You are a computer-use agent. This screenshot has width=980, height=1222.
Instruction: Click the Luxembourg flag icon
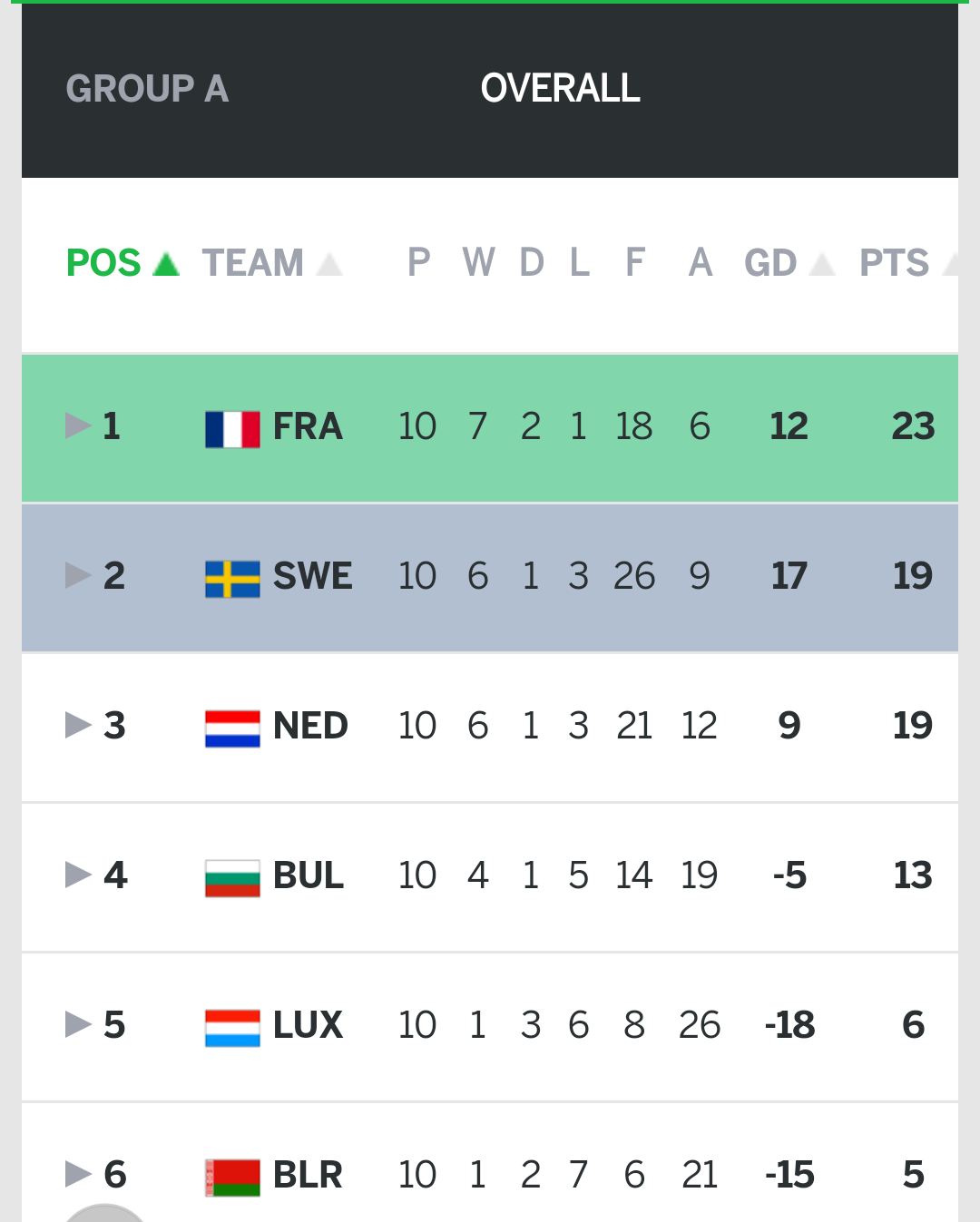coord(232,1028)
